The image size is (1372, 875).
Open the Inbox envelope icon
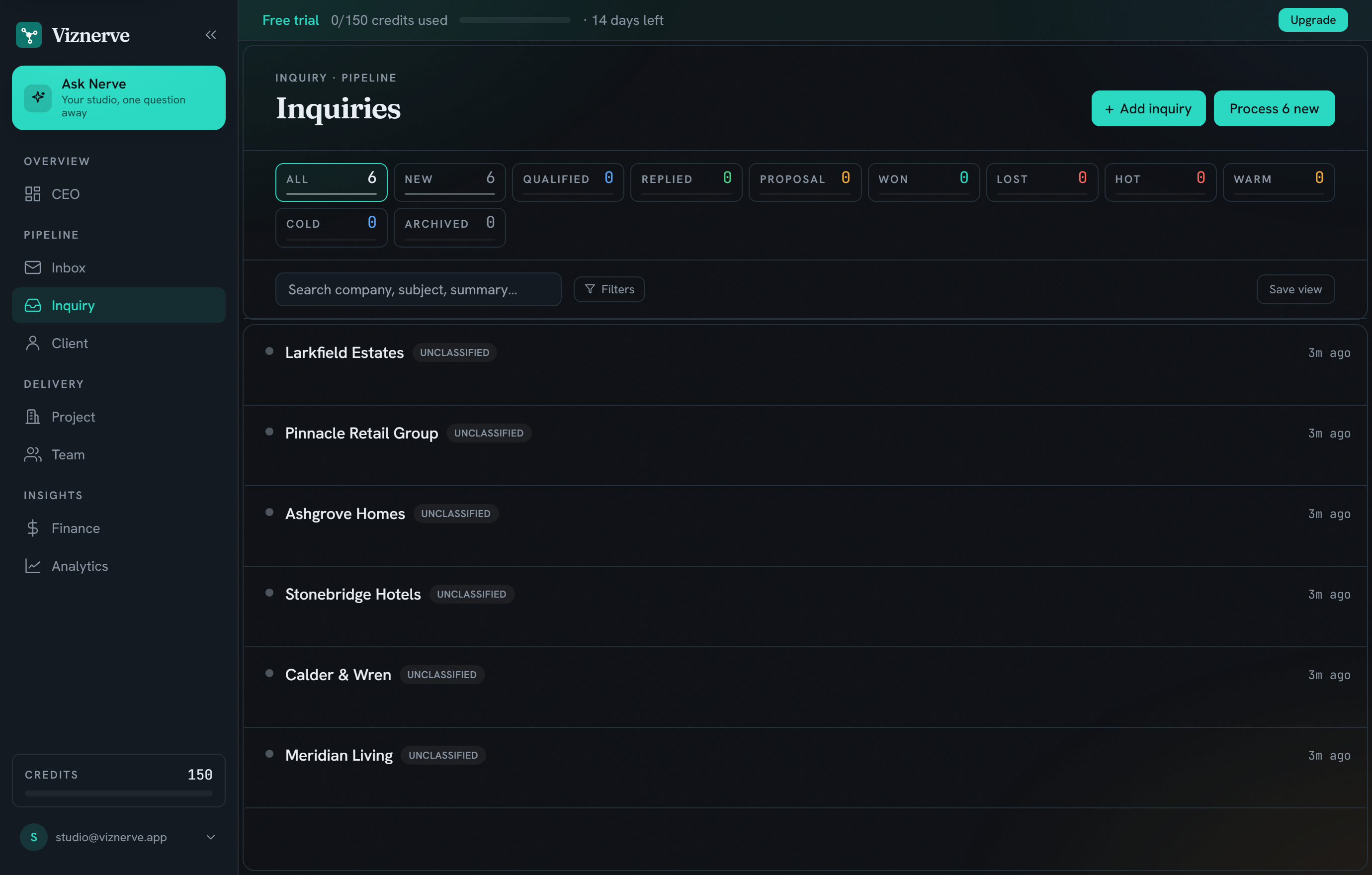[32, 267]
